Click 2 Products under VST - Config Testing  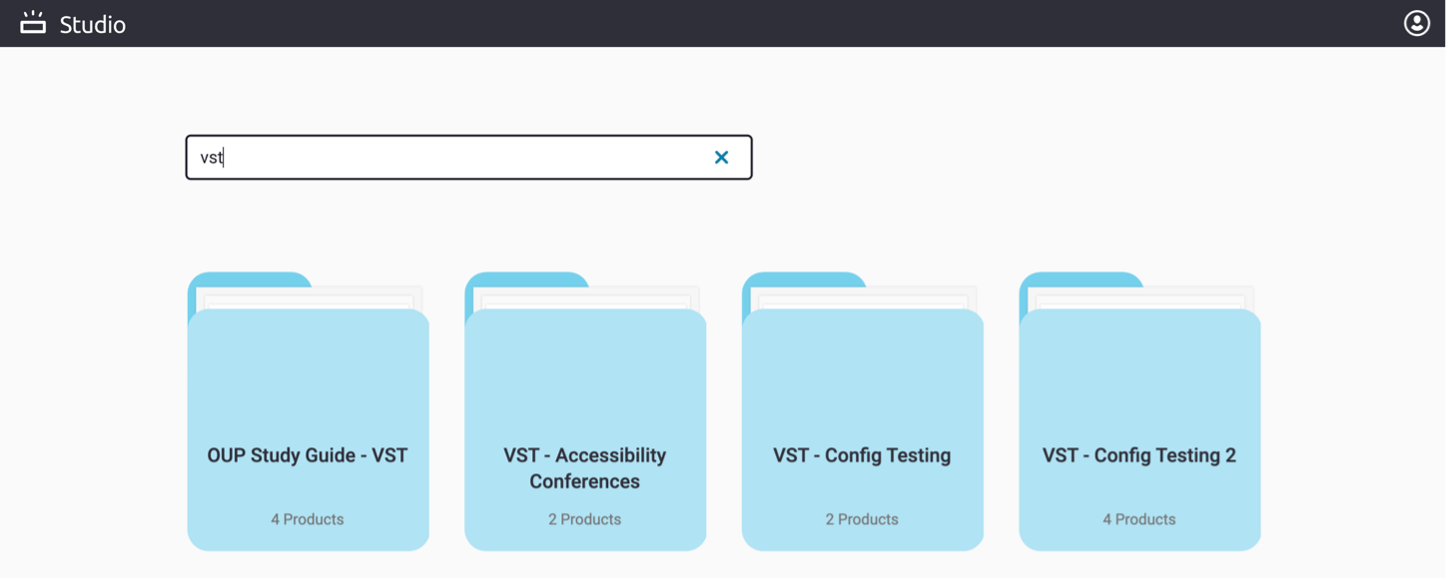[861, 519]
